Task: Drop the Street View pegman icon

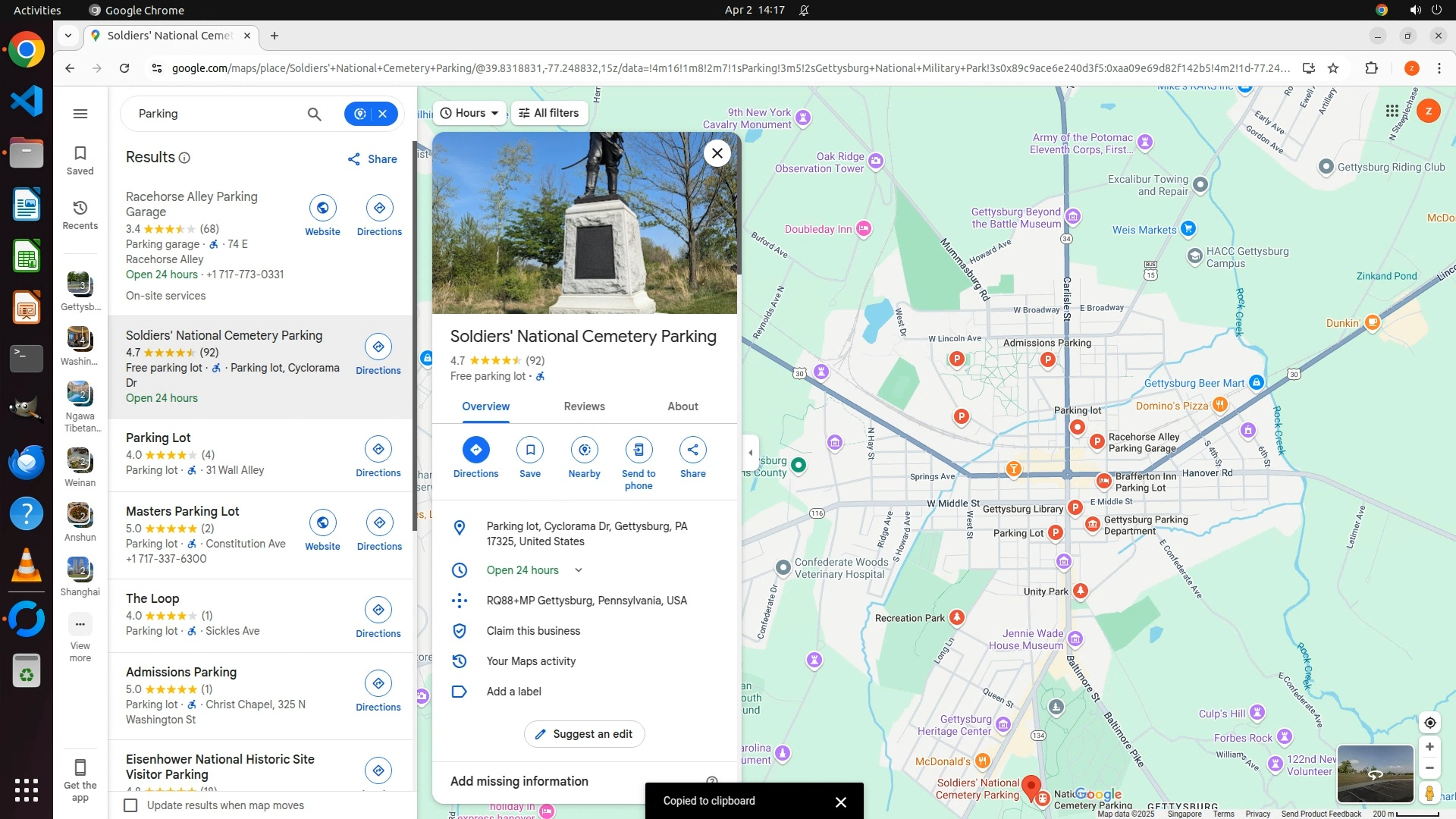Action: [1429, 793]
